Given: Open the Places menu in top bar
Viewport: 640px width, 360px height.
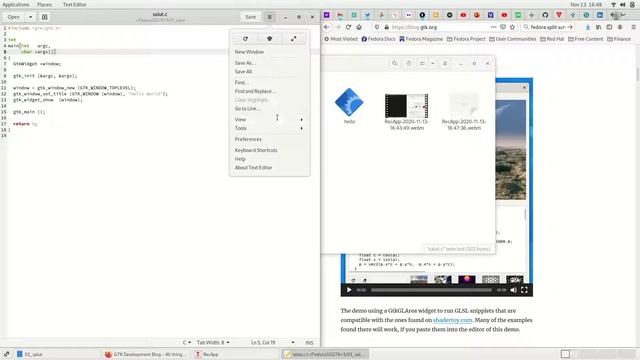Looking at the screenshot, I should click(44, 4).
